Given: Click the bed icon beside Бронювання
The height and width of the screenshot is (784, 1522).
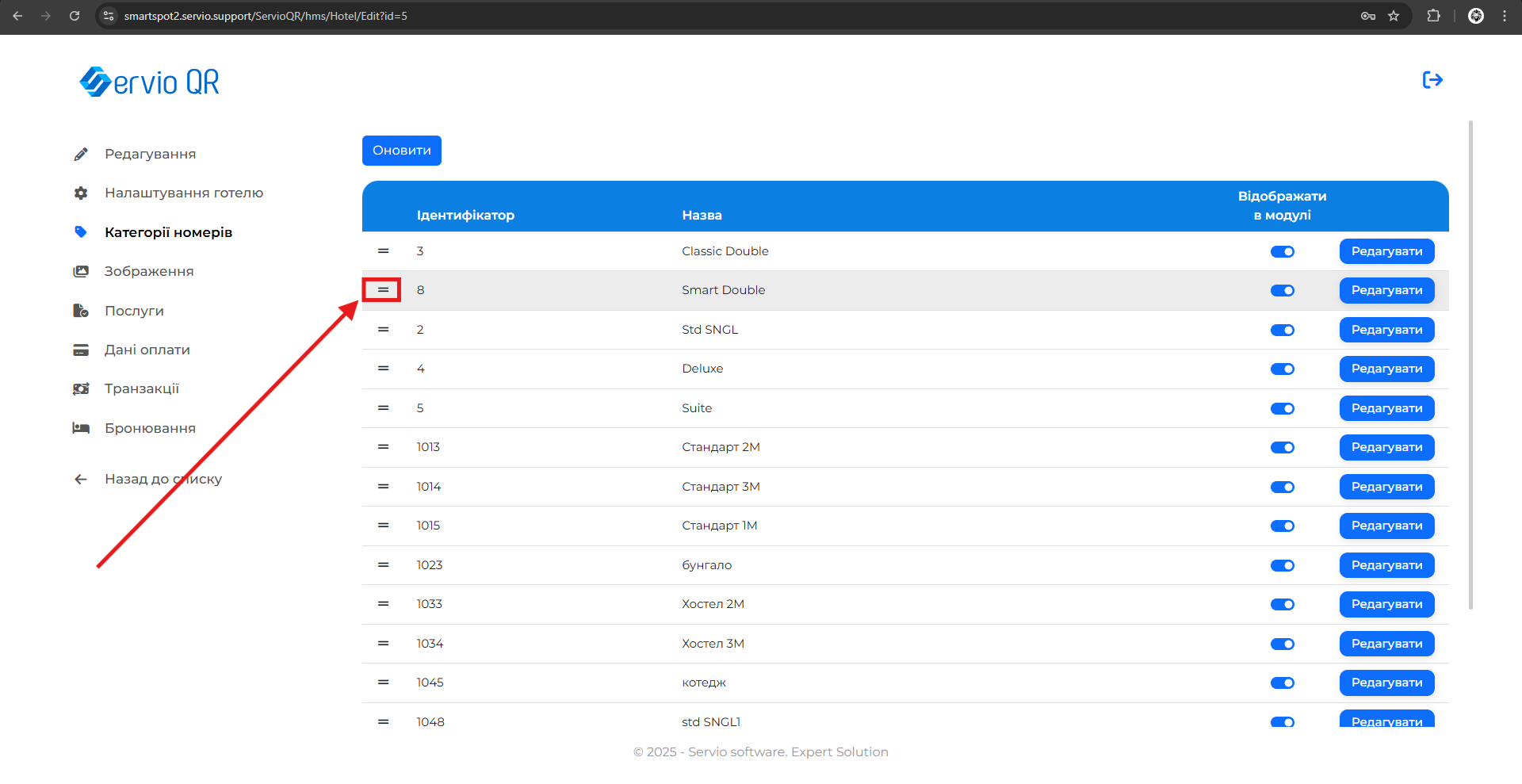Looking at the screenshot, I should pos(81,429).
